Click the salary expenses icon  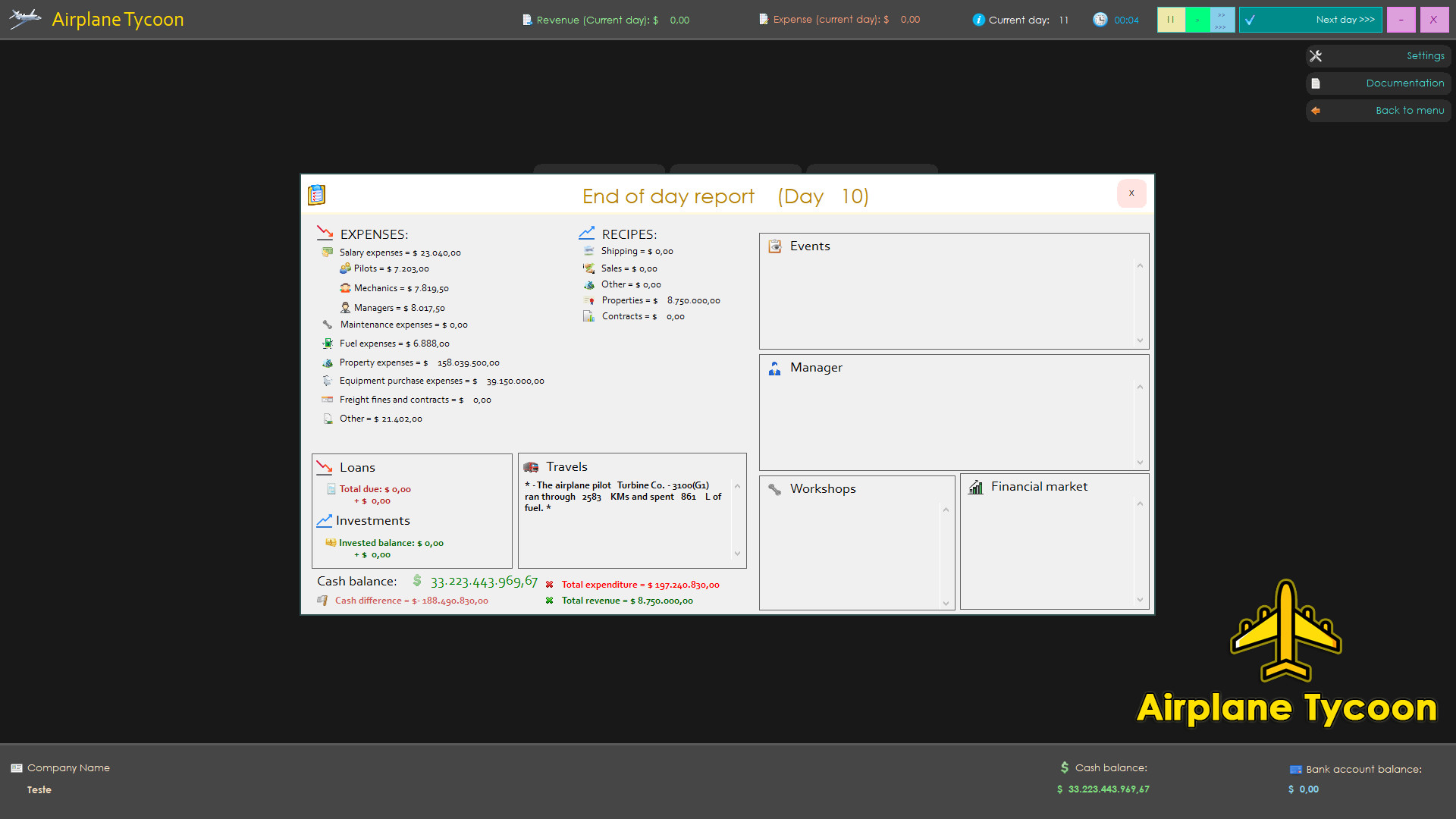tap(328, 251)
